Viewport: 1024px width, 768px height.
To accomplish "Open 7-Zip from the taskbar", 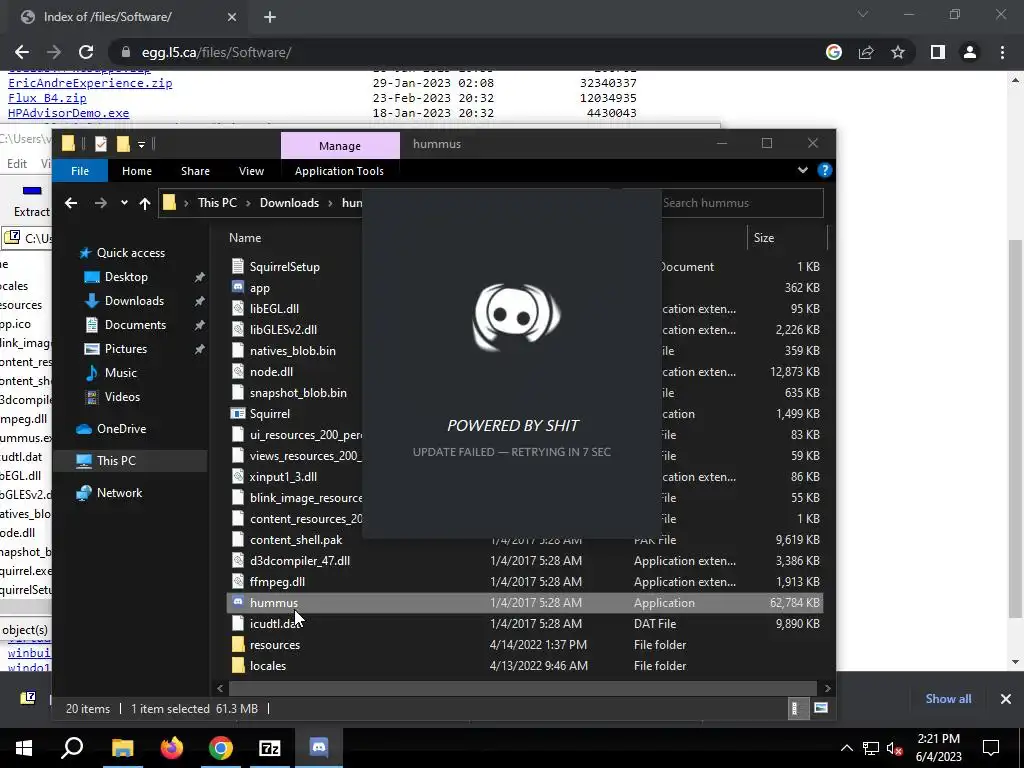I will (x=270, y=748).
